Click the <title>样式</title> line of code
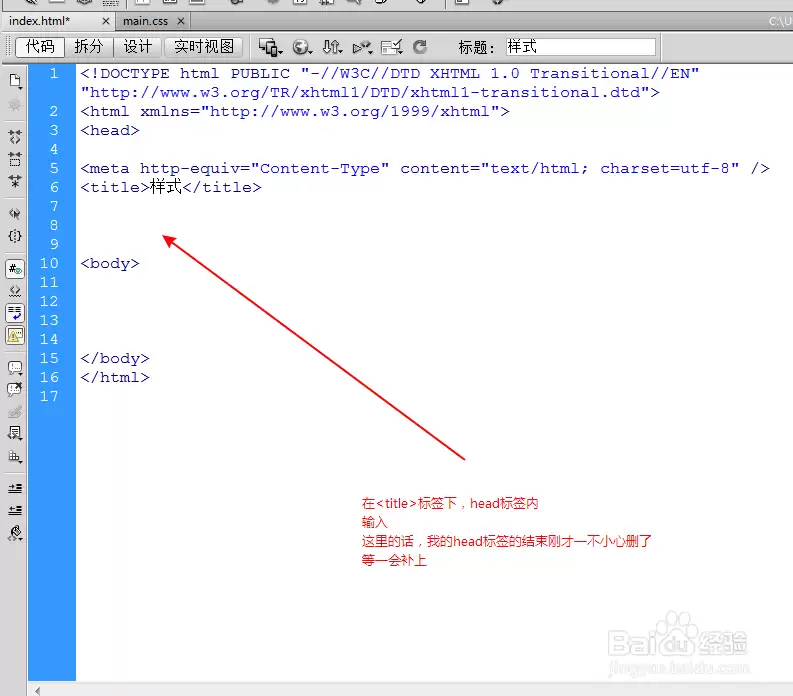 [171, 187]
